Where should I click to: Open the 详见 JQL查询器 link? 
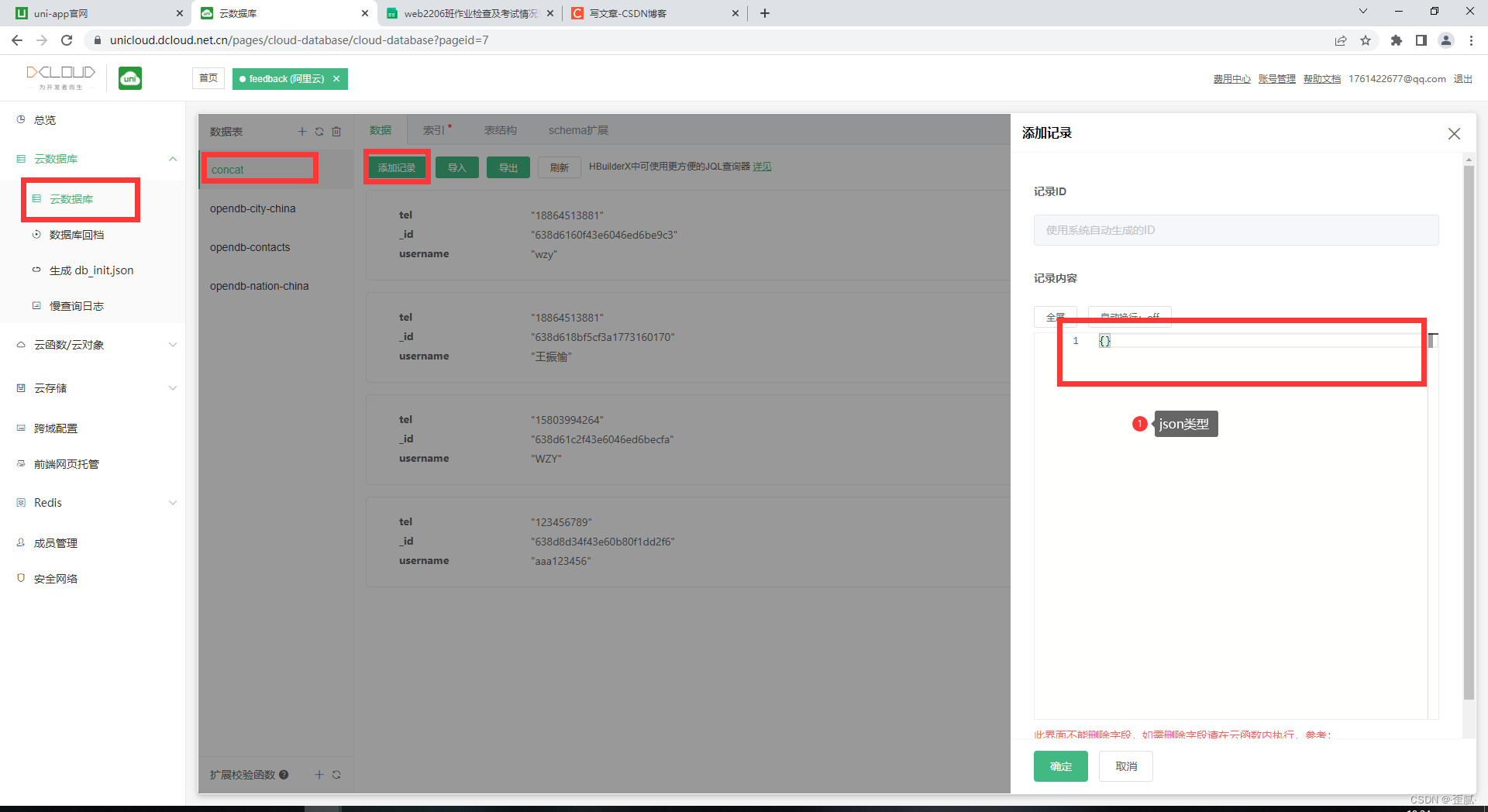click(x=762, y=167)
